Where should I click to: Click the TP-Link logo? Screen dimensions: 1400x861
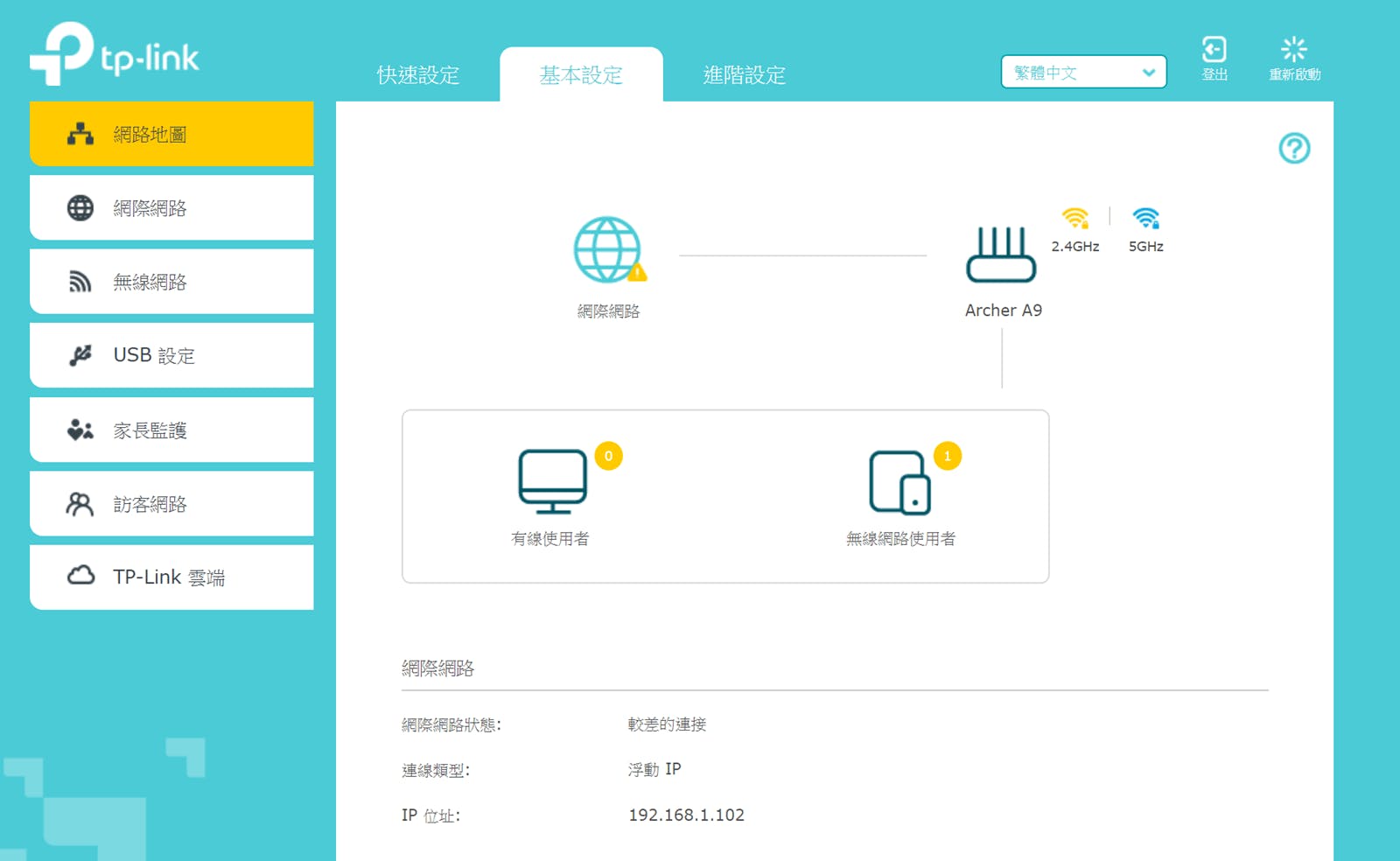click(x=114, y=54)
